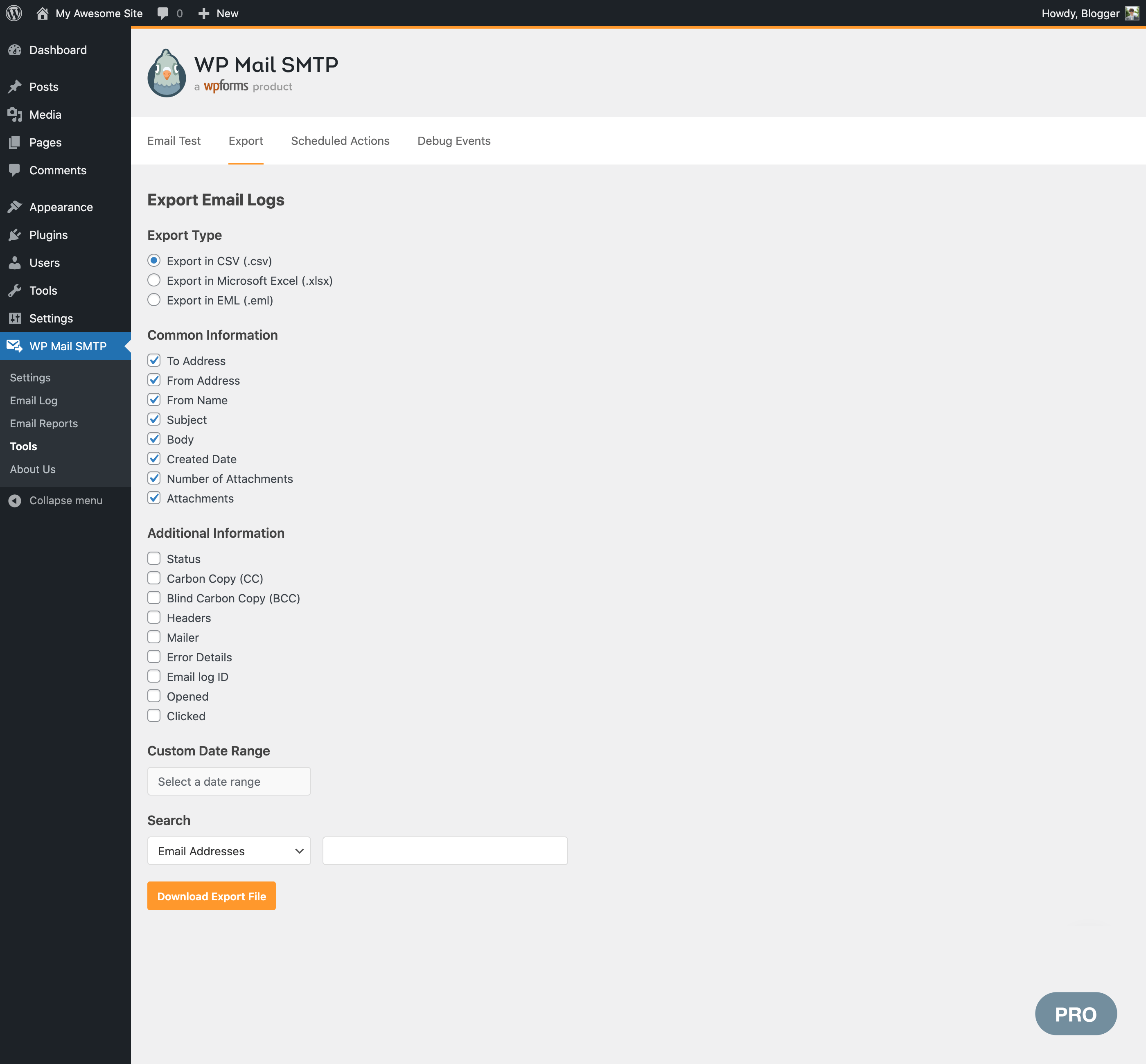The height and width of the screenshot is (1064, 1146).
Task: Expand the Custom Date Range selector
Action: (x=228, y=781)
